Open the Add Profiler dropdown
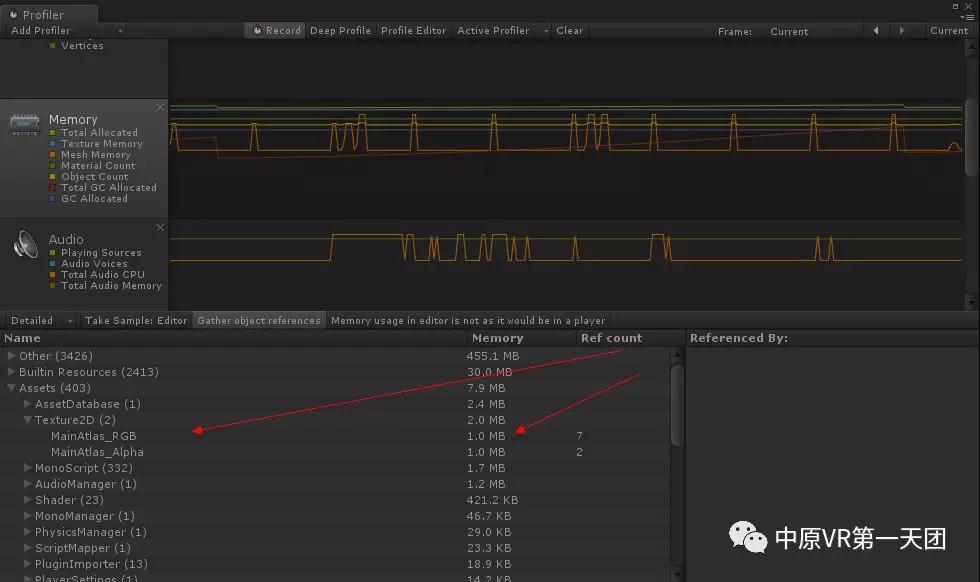The image size is (980, 582). (65, 31)
